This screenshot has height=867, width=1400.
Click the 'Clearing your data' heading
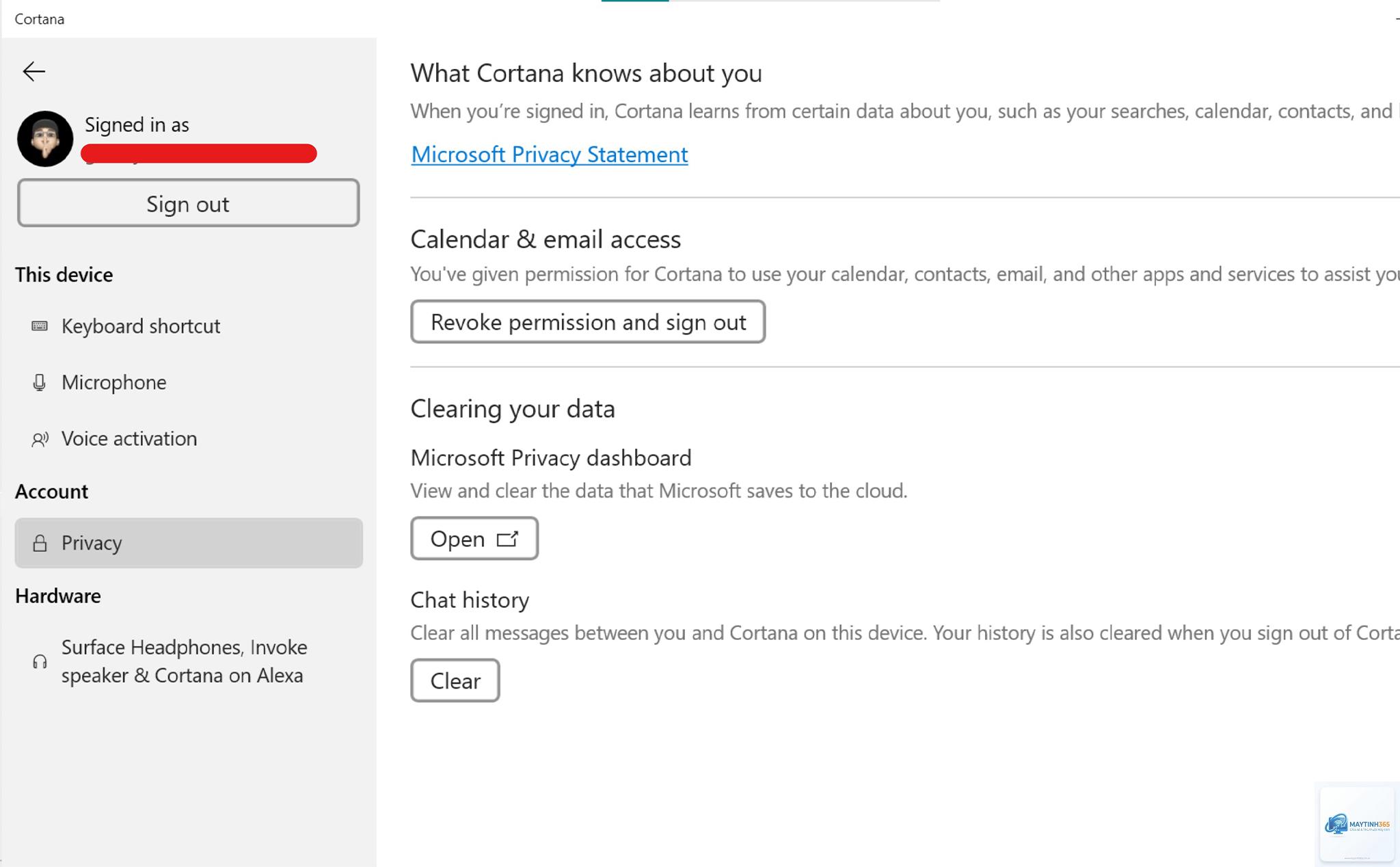click(513, 409)
